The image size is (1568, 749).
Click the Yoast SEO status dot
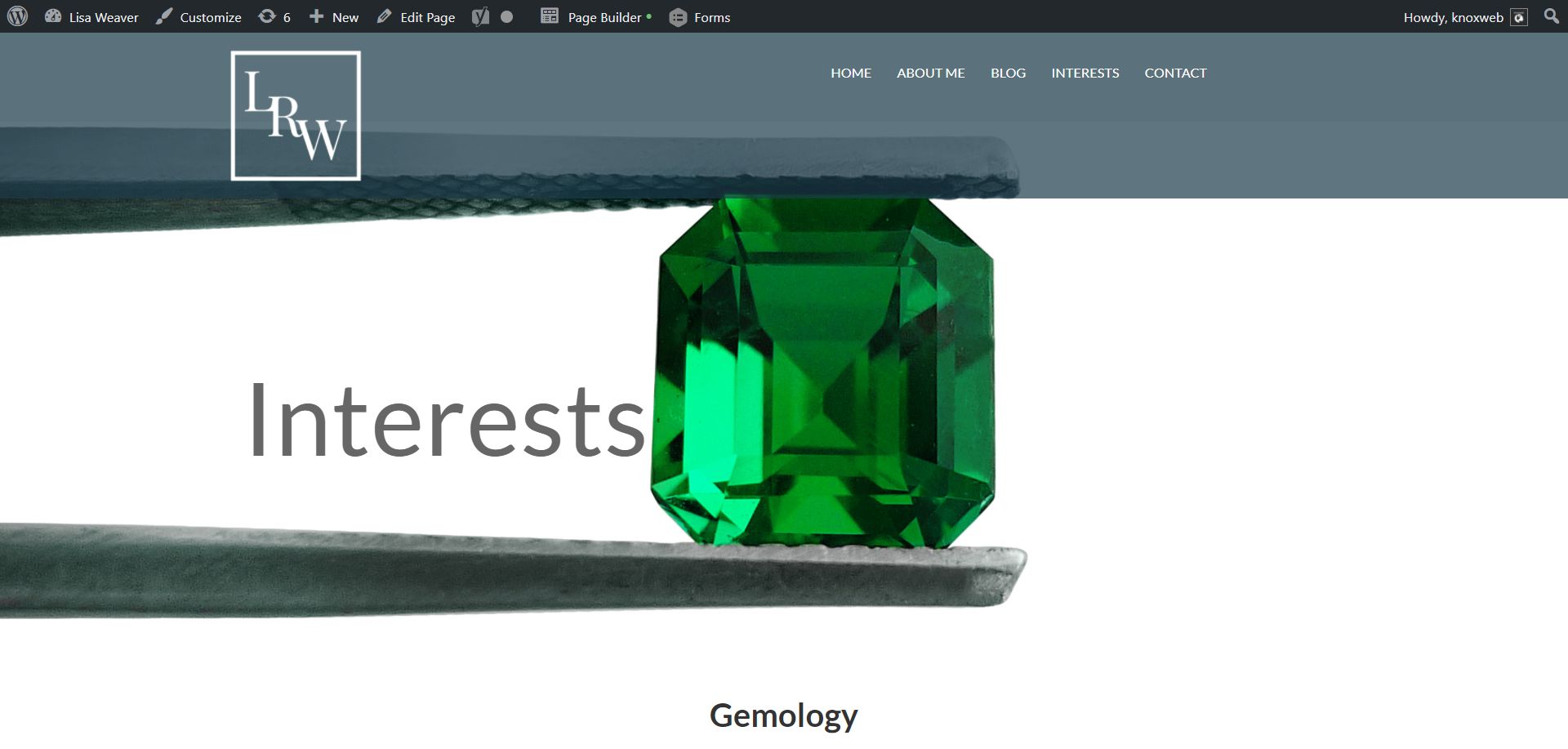pyautogui.click(x=506, y=16)
